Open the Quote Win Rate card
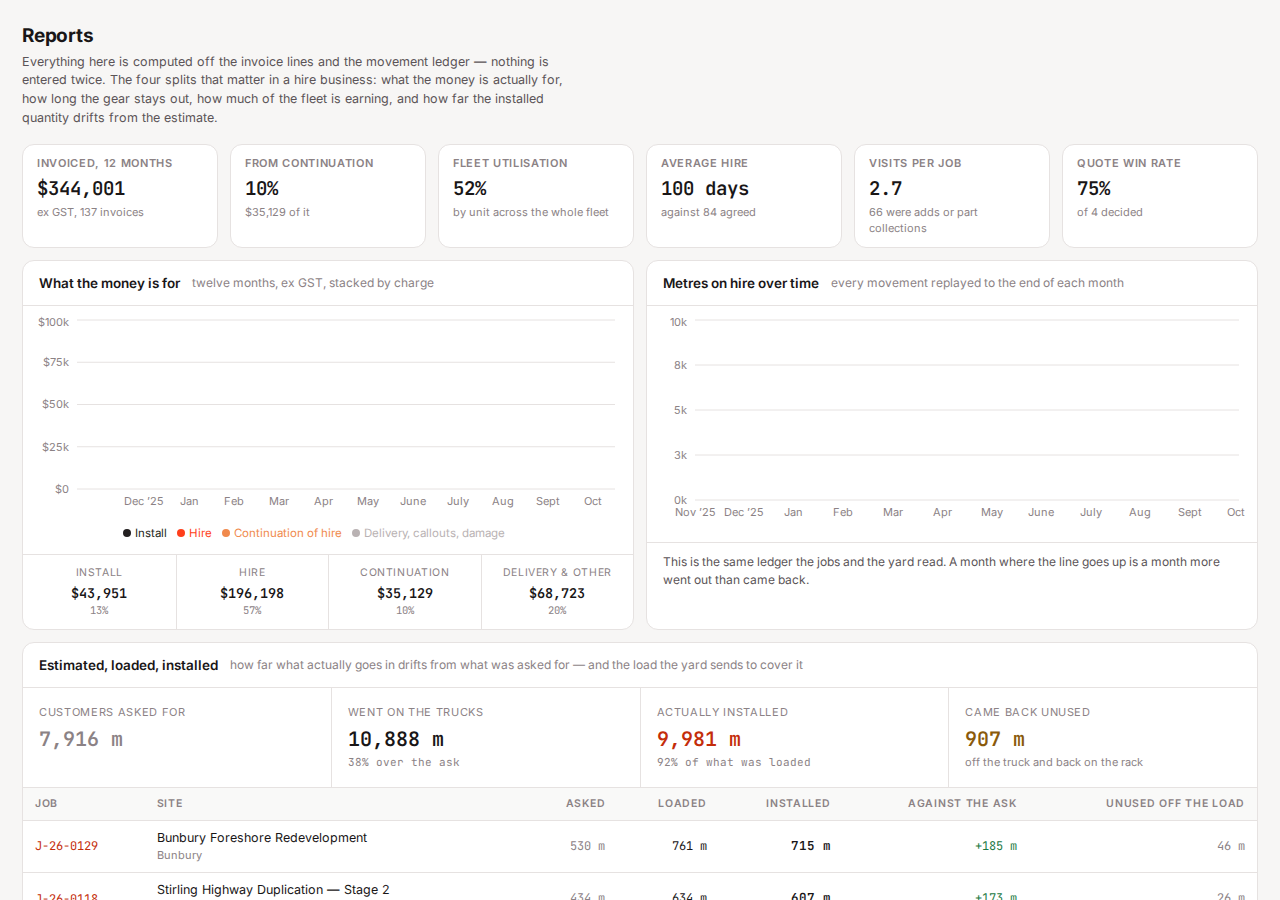Screen dimensions: 1280x900 pyautogui.click(x=1160, y=196)
